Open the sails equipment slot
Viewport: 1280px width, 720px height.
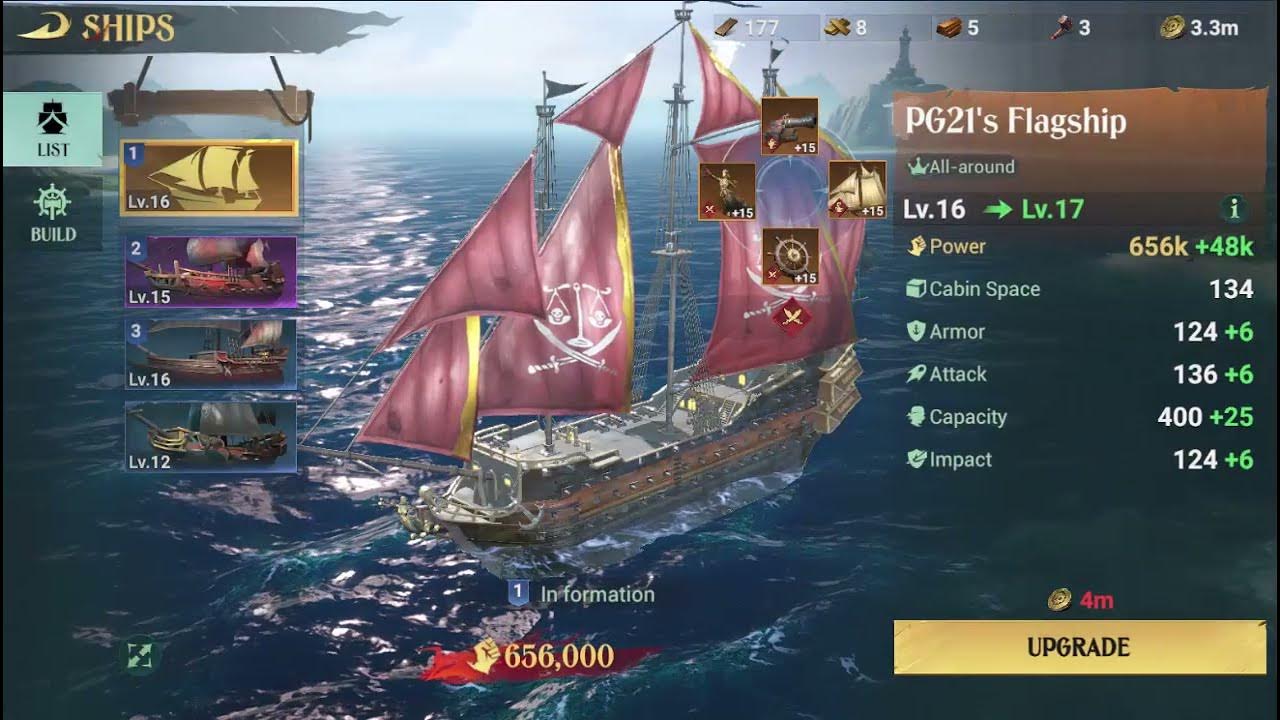click(857, 190)
